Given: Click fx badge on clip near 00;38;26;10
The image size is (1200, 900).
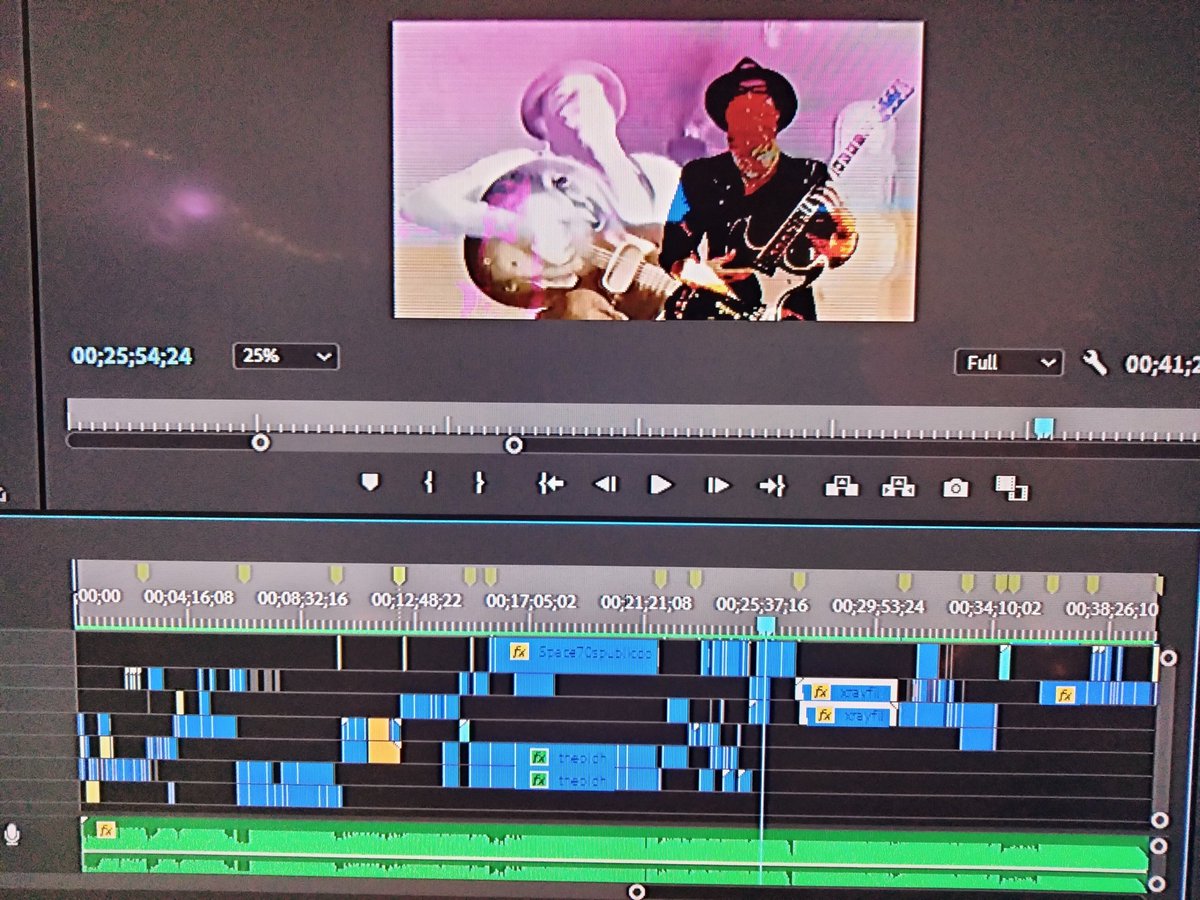Looking at the screenshot, I should pyautogui.click(x=1065, y=694).
